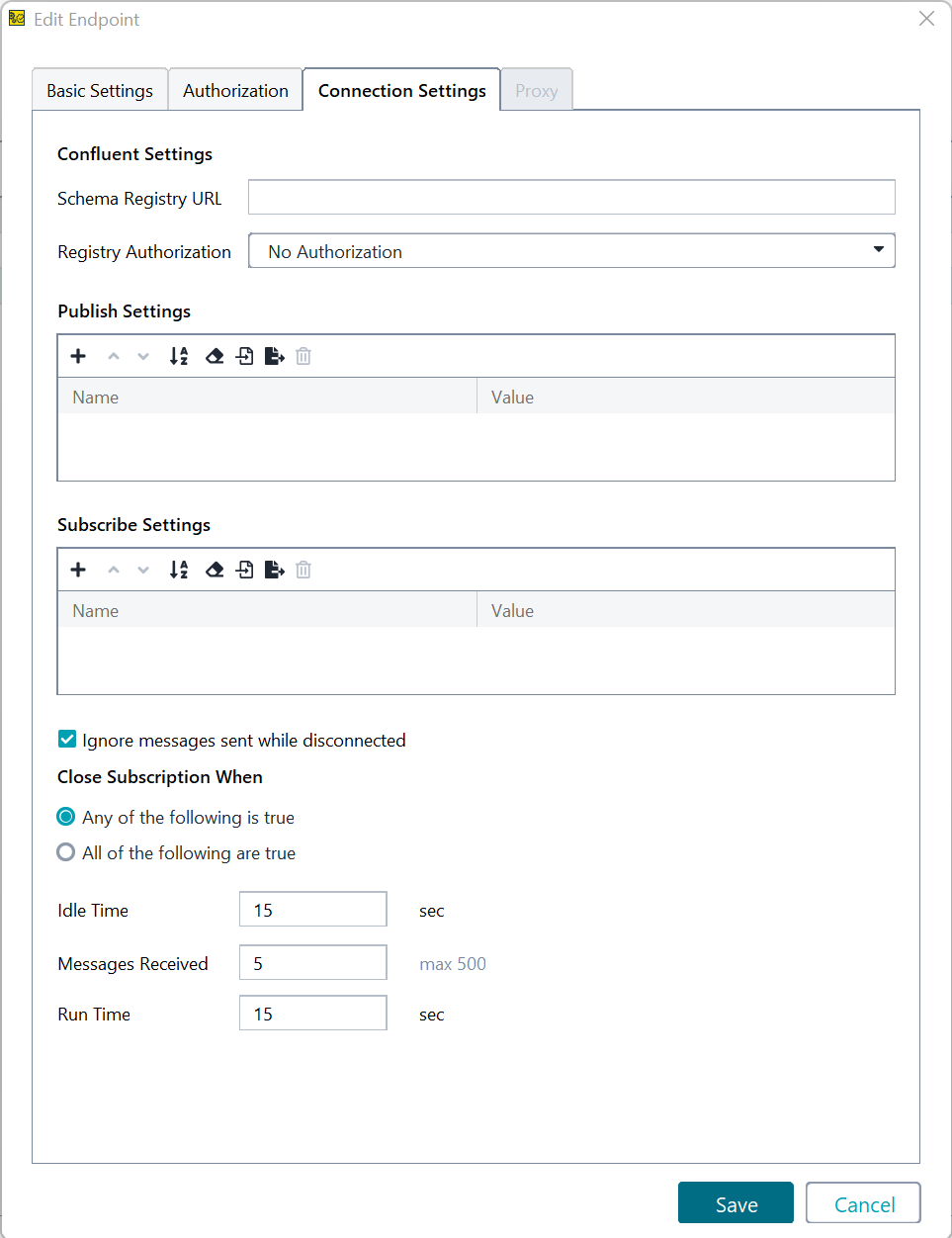Uncheck ignore messages sent while disconnected
Viewport: 952px width, 1238px height.
66,739
